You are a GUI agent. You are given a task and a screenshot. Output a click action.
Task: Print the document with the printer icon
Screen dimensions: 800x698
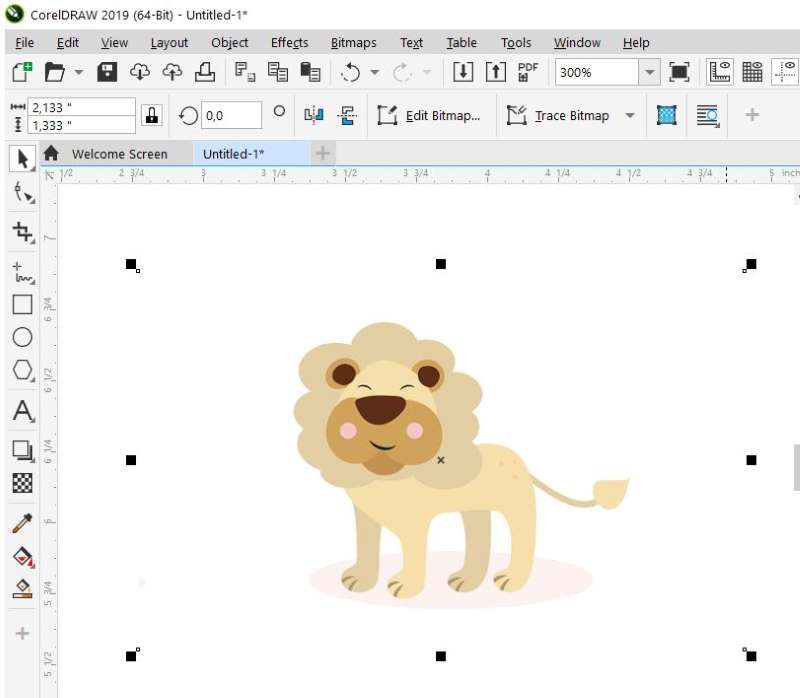pyautogui.click(x=205, y=72)
